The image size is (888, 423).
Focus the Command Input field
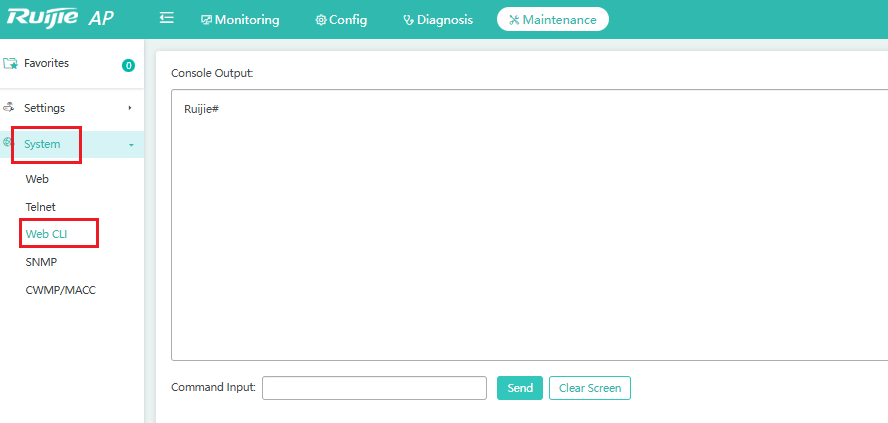pos(374,388)
